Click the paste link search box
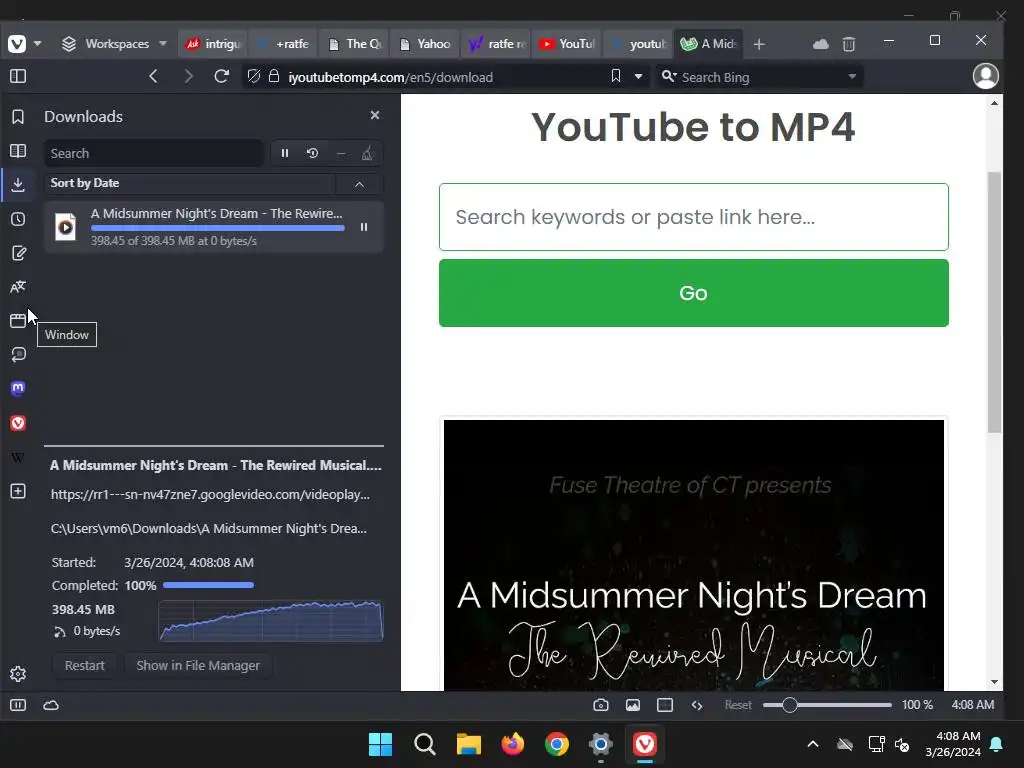This screenshot has width=1024, height=768. coord(694,217)
